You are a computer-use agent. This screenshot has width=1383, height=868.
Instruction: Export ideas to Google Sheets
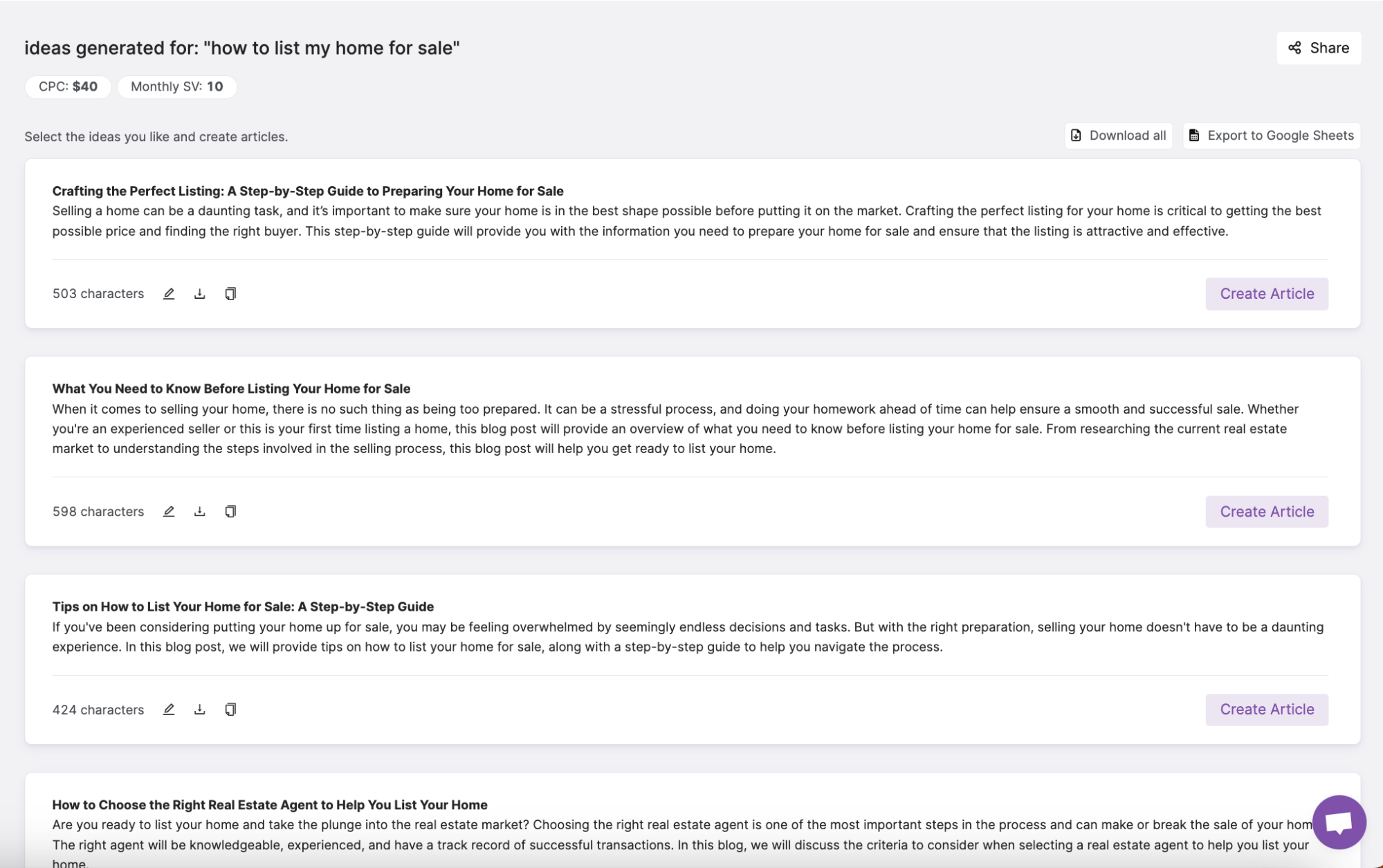(1271, 135)
